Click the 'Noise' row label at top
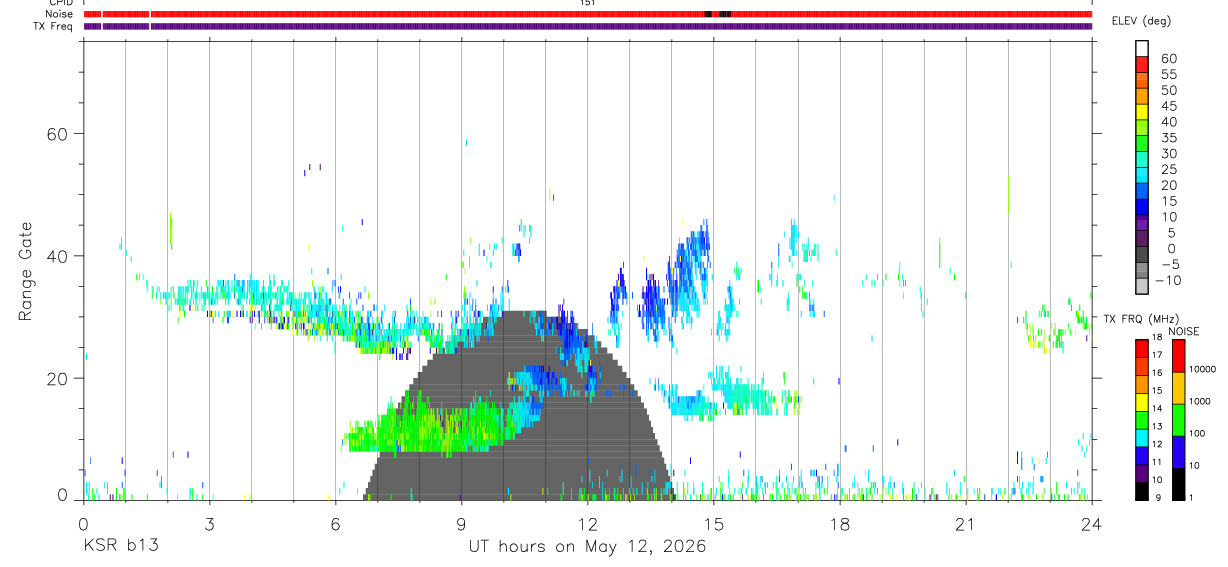The width and height of the screenshot is (1228, 567). tap(59, 14)
